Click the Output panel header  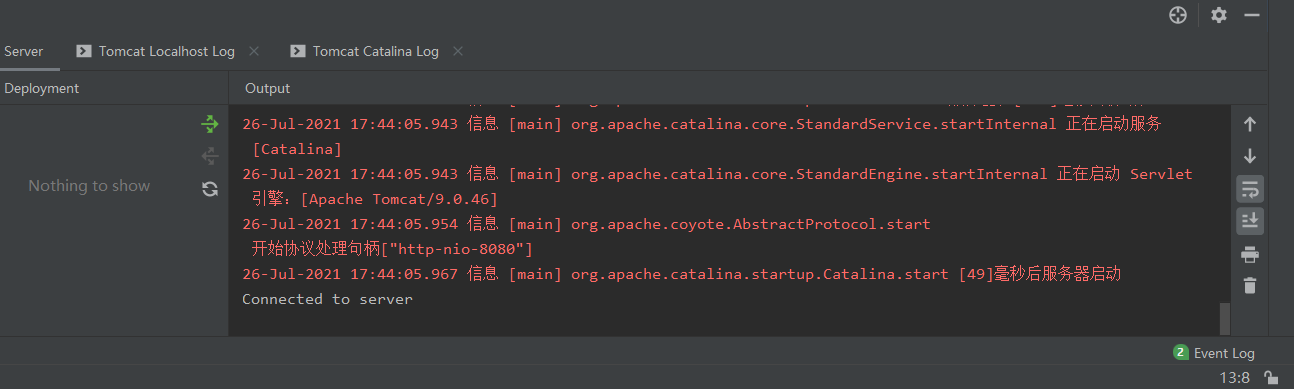[267, 88]
